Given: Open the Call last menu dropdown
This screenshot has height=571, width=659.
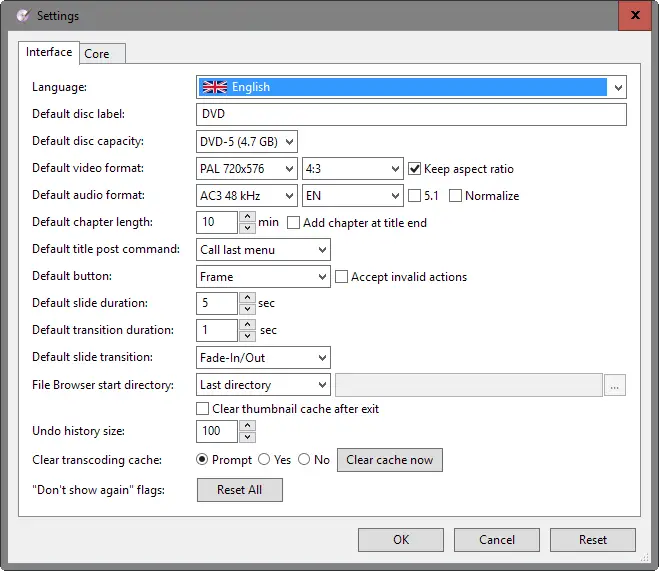Looking at the screenshot, I should [x=263, y=250].
